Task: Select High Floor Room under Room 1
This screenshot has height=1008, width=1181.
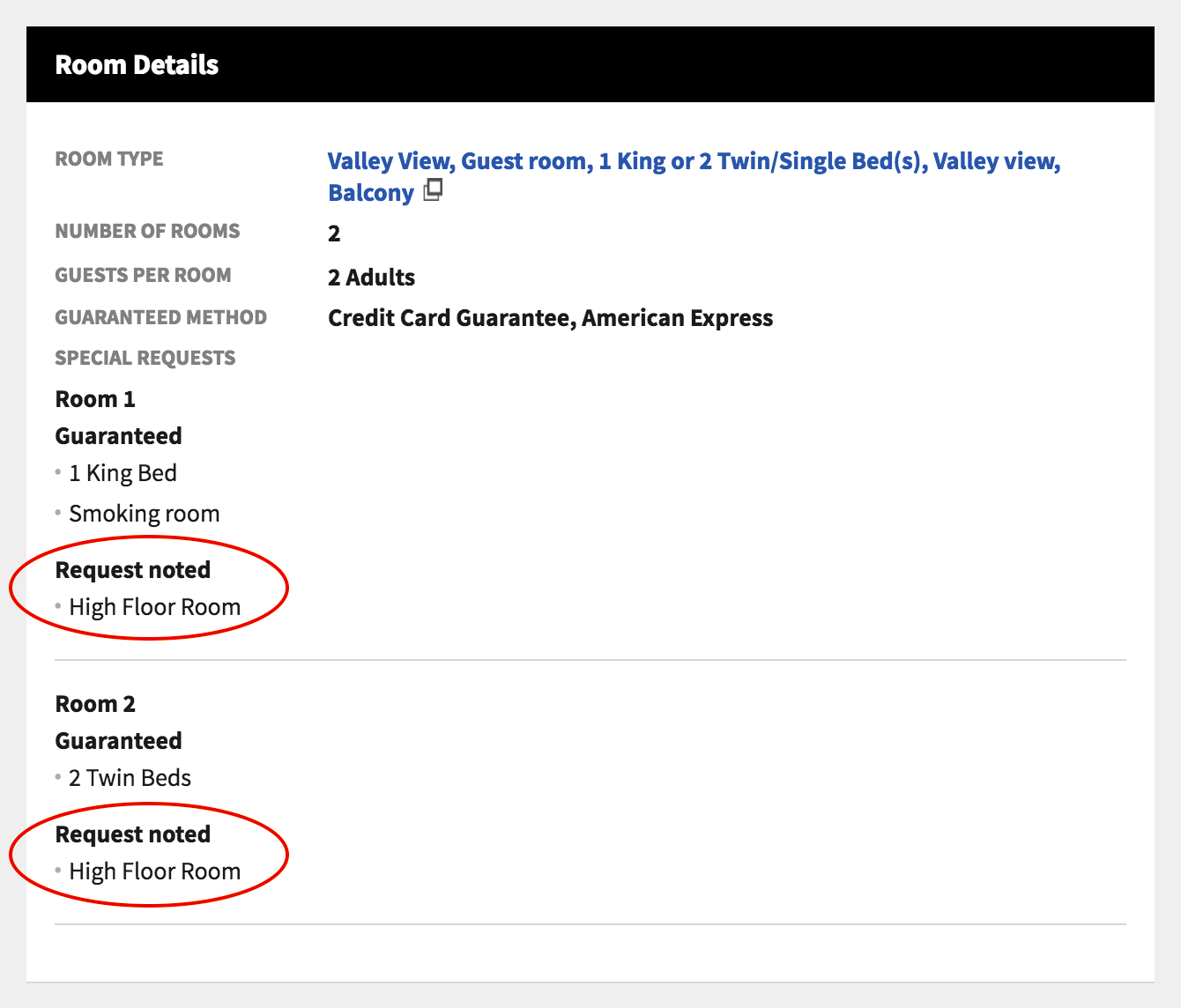Action: click(155, 607)
